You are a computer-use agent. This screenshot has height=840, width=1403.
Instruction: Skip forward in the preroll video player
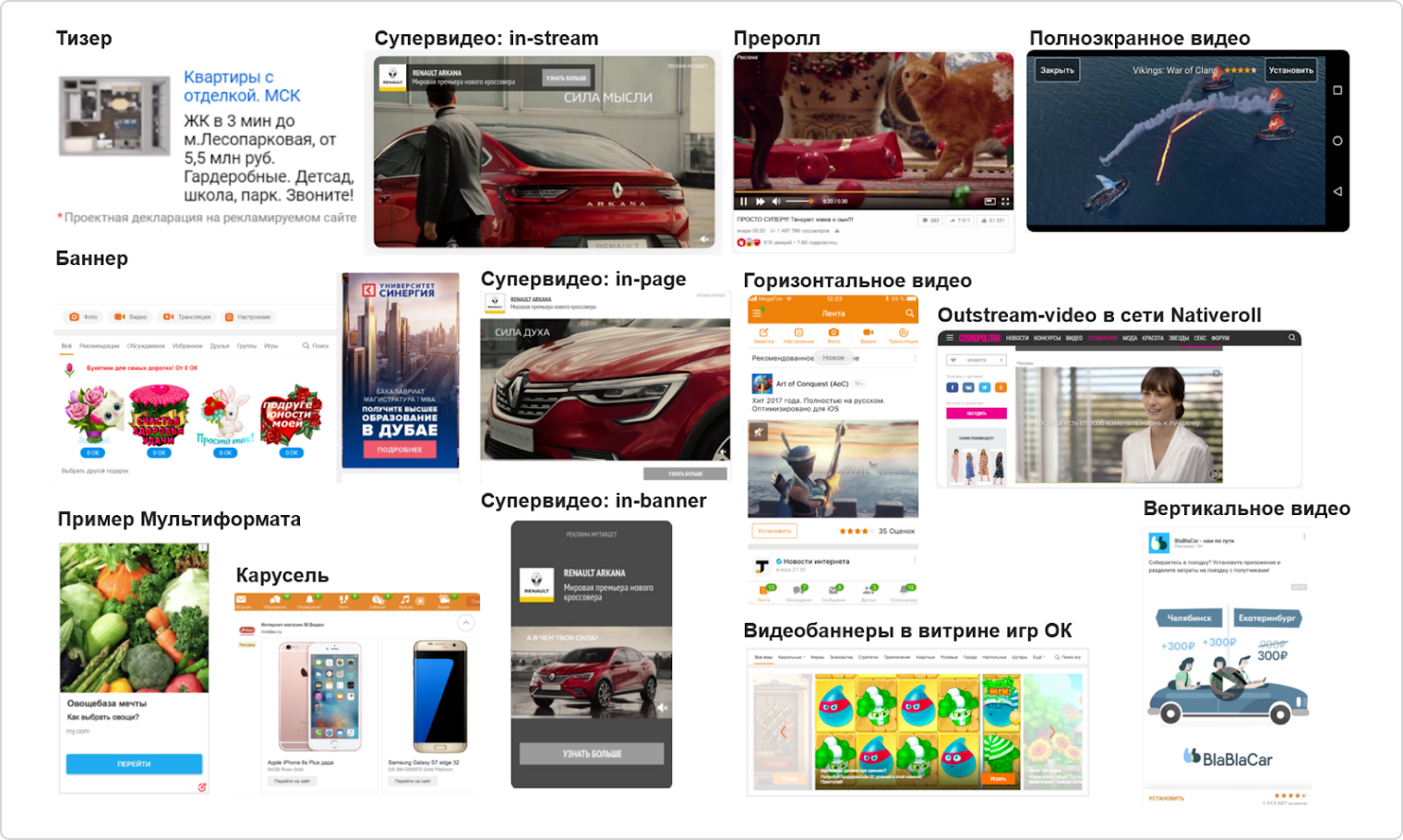[761, 201]
